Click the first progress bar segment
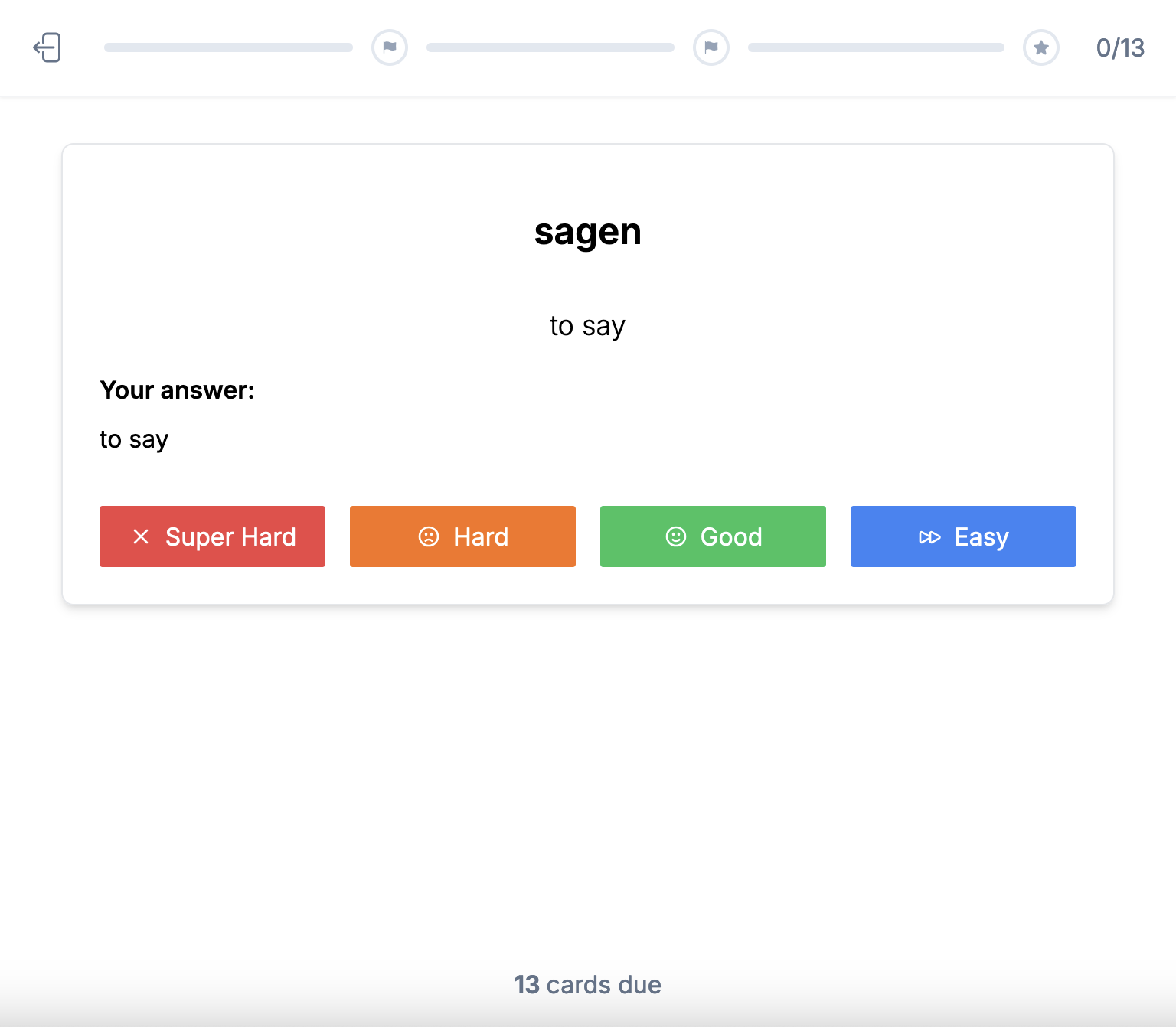Image resolution: width=1176 pixels, height=1027 pixels. pos(228,47)
